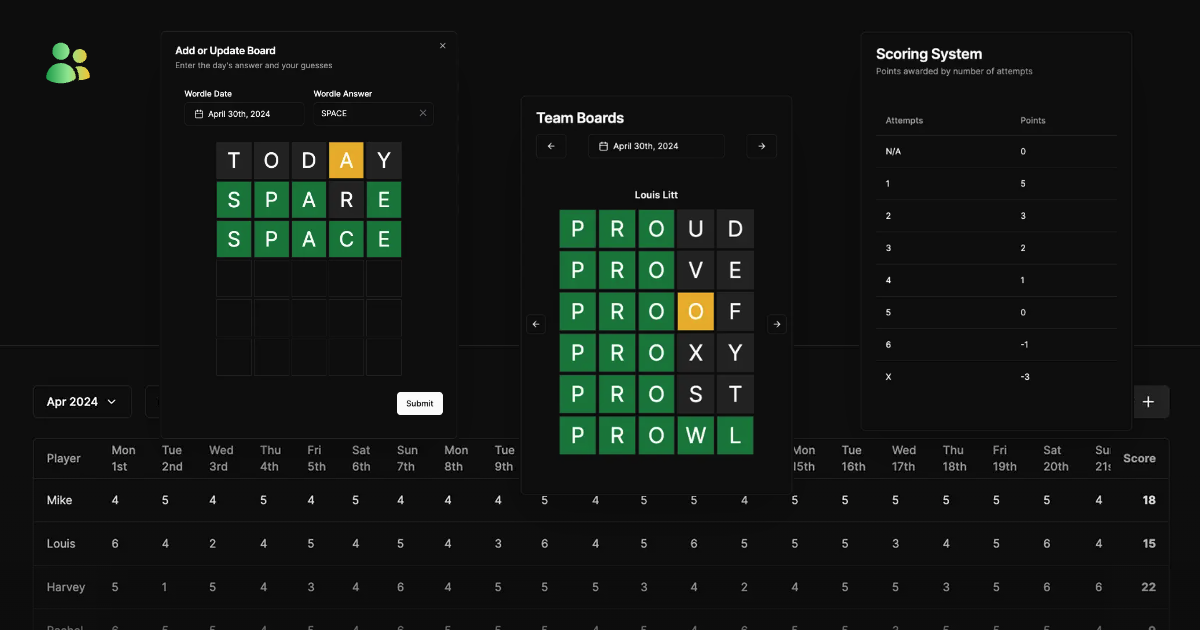Click the left arrow beside Louis Litt's board
1200x630 pixels.
tap(536, 323)
